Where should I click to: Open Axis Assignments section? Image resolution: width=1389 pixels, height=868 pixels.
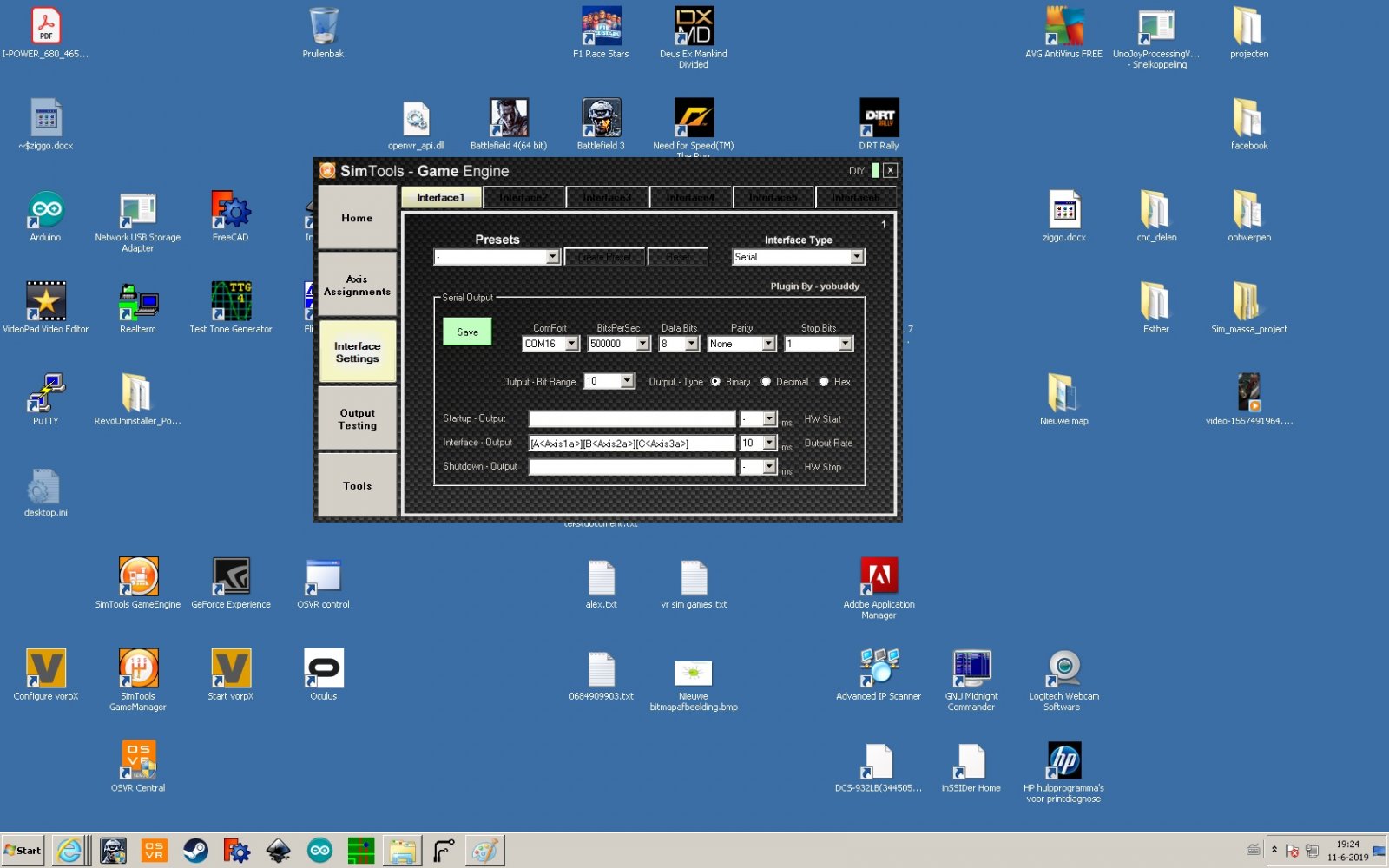click(357, 285)
